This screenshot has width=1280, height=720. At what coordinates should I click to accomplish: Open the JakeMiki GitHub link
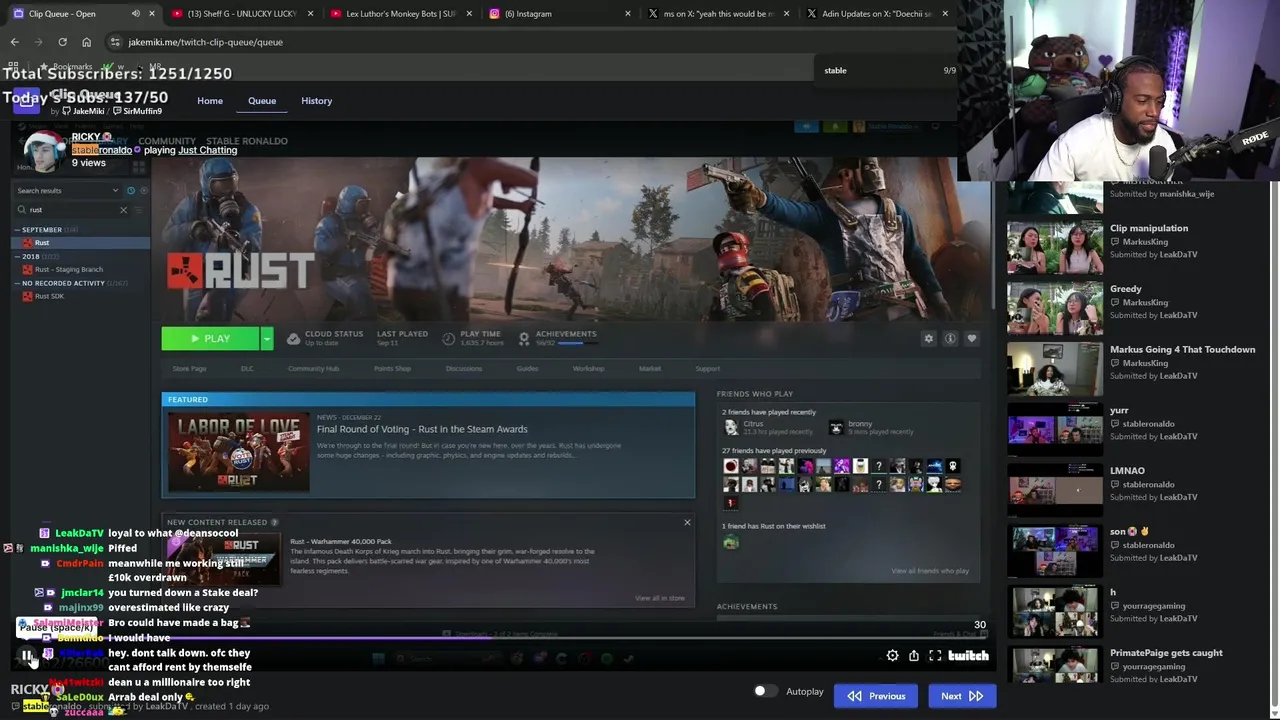tap(83, 111)
